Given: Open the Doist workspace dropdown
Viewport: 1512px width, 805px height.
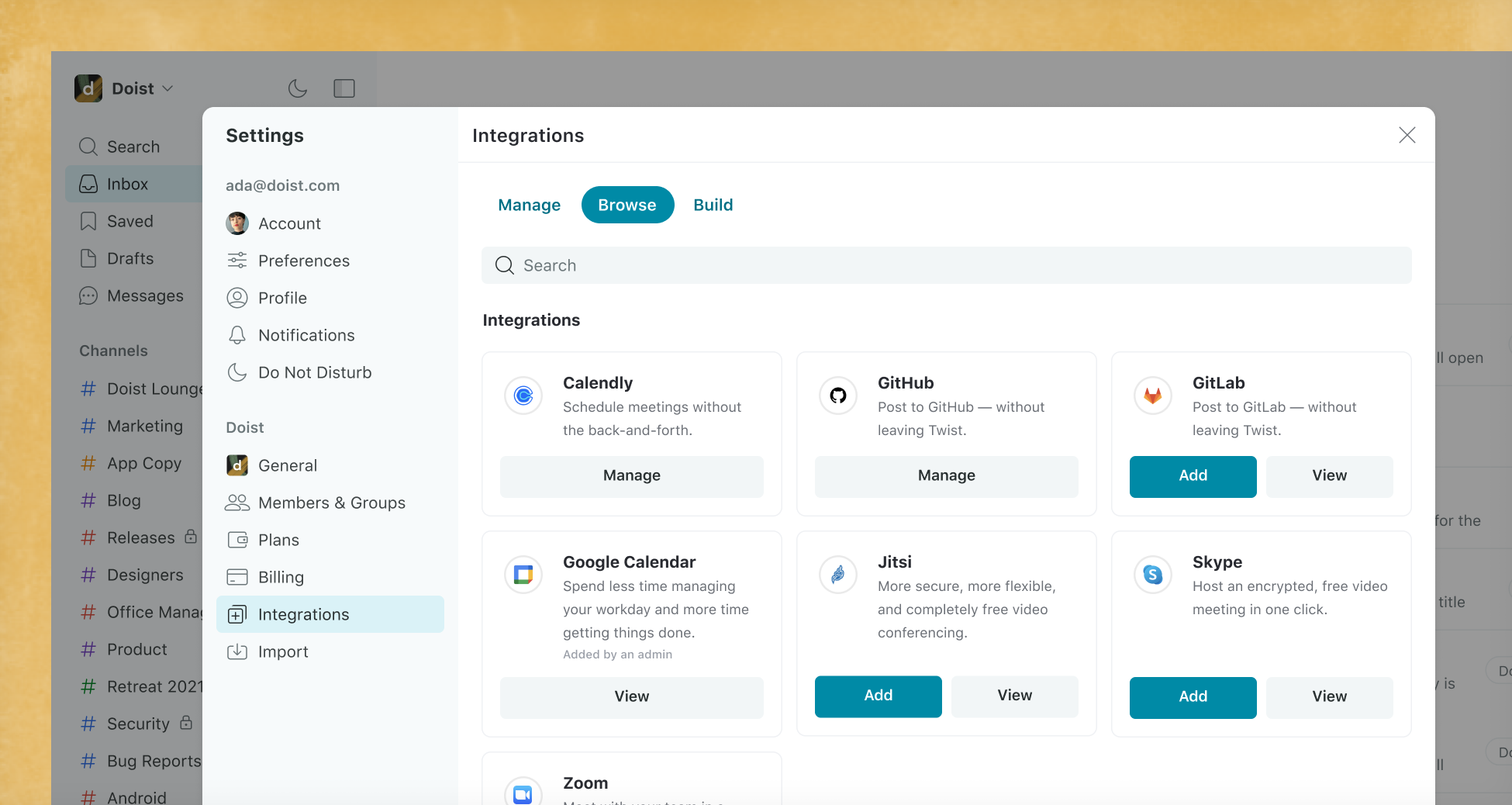Looking at the screenshot, I should point(143,88).
